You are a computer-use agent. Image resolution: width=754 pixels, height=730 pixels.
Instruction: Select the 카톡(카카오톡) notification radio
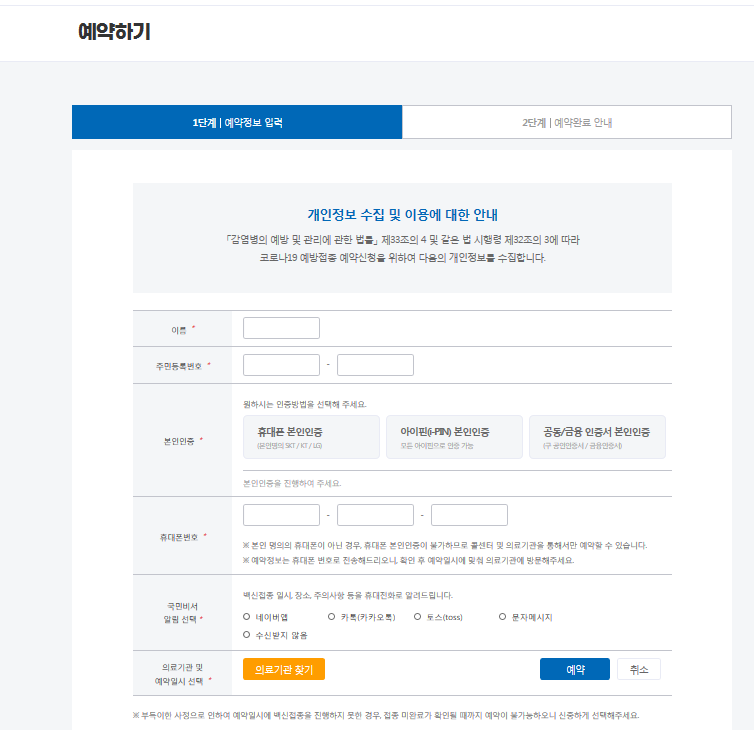point(331,617)
